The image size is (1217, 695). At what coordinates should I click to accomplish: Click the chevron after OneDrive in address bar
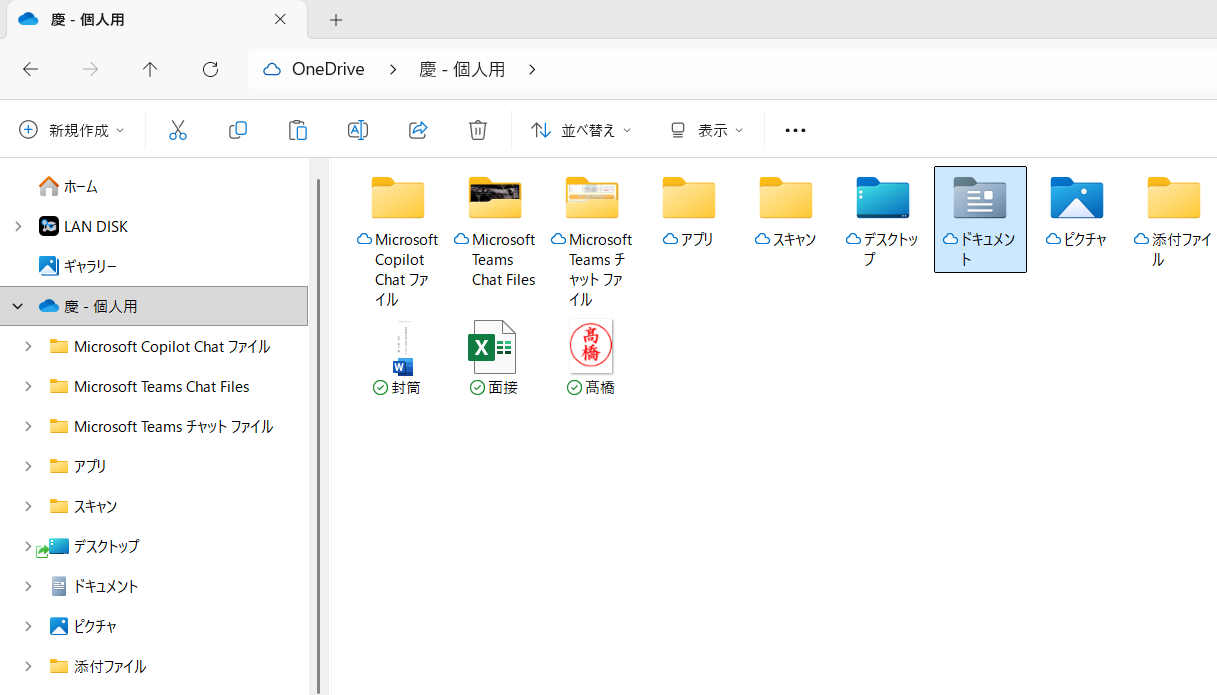click(393, 69)
